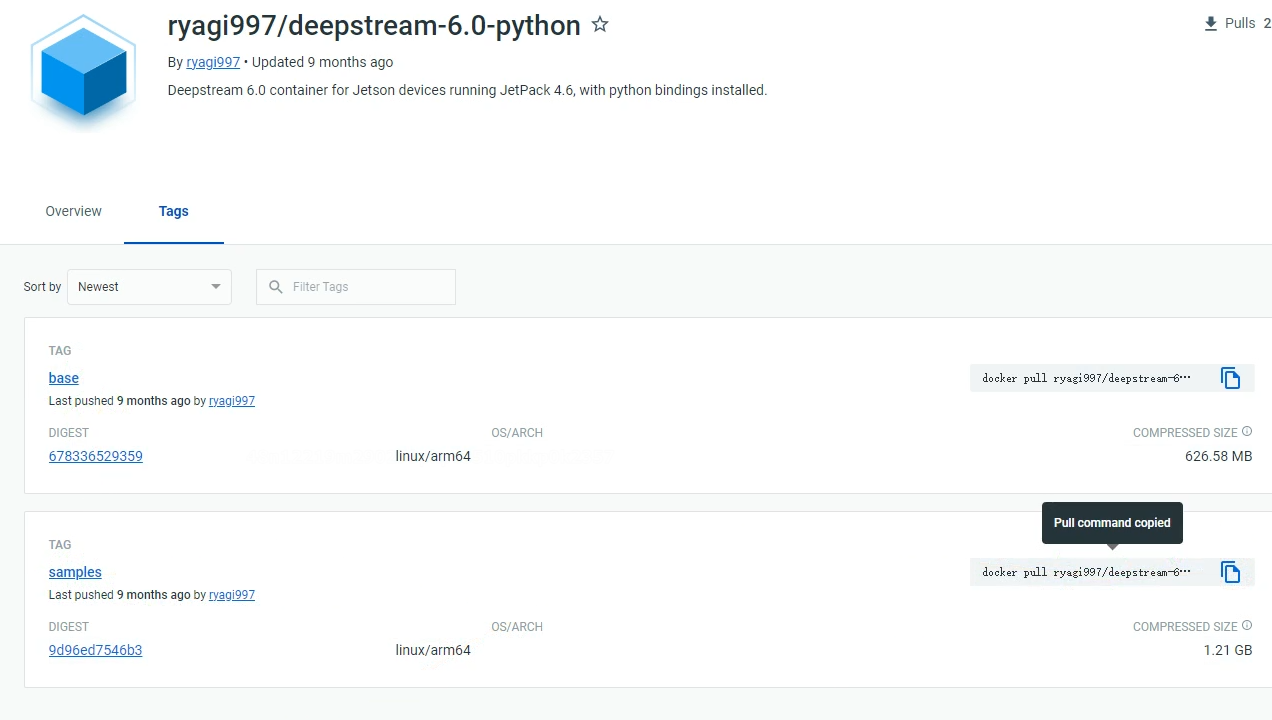Click ryagi997 author link under base tag
The height and width of the screenshot is (720, 1272).
232,401
